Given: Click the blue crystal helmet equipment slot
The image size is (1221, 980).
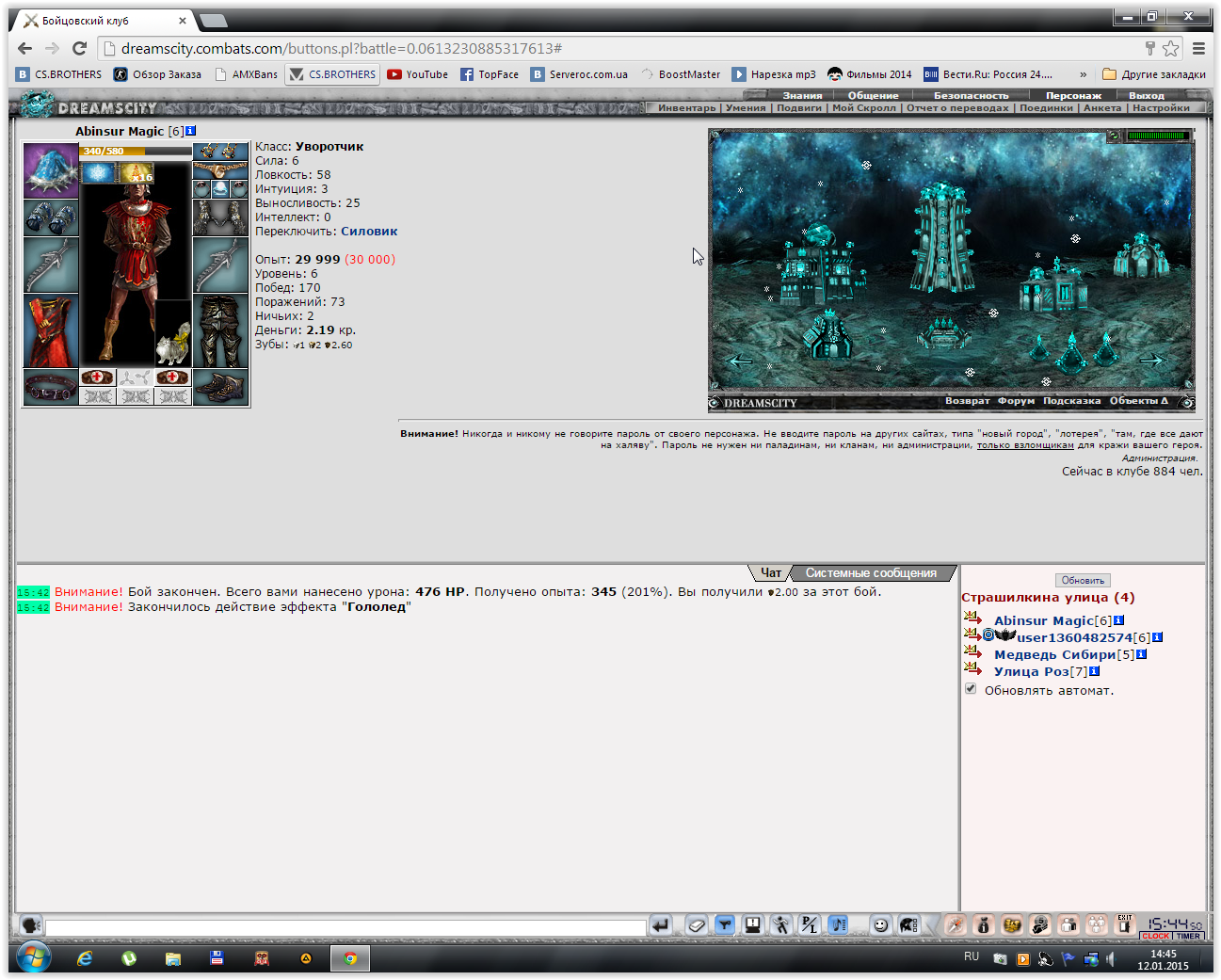Looking at the screenshot, I should (51, 170).
